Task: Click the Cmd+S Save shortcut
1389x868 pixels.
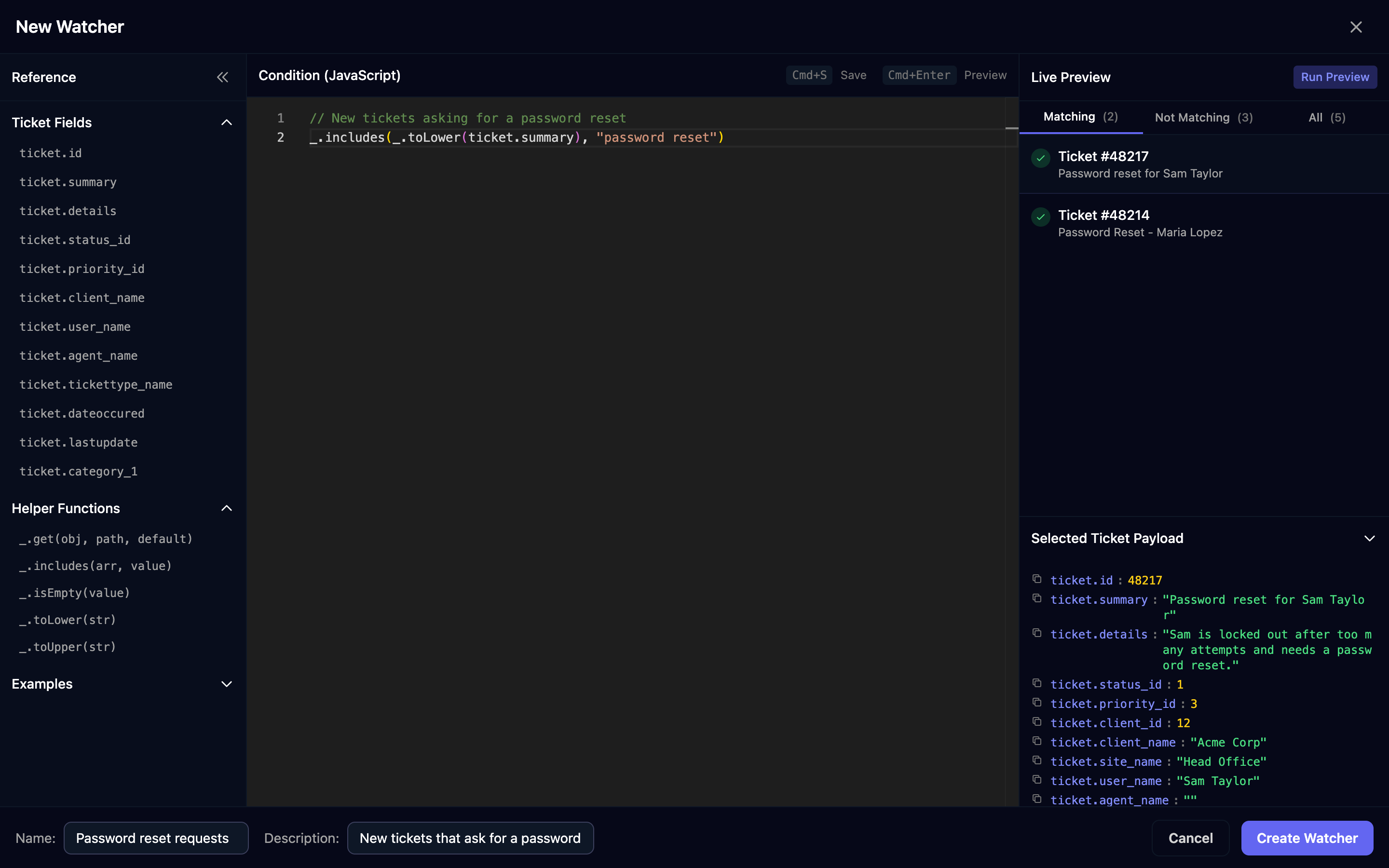Action: (x=826, y=75)
